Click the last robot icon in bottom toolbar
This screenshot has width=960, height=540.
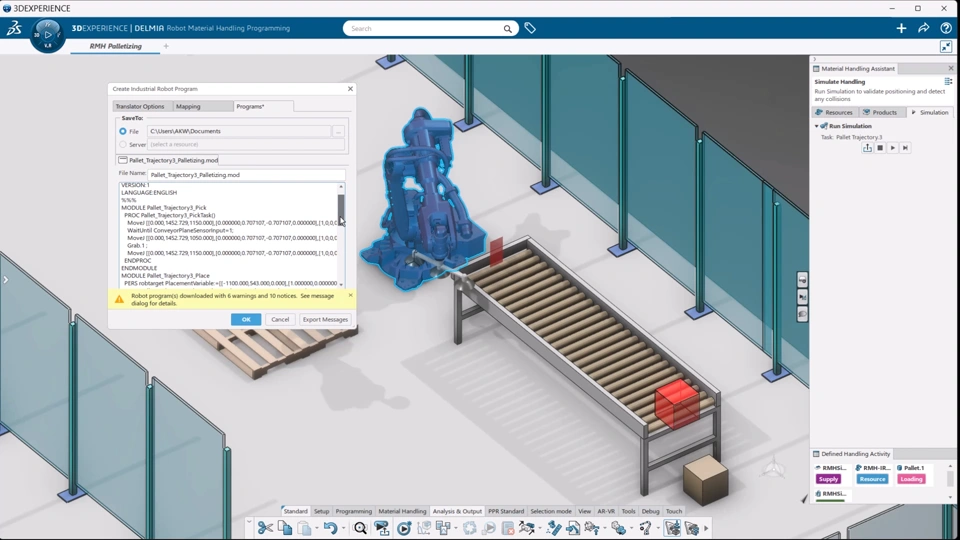point(692,528)
